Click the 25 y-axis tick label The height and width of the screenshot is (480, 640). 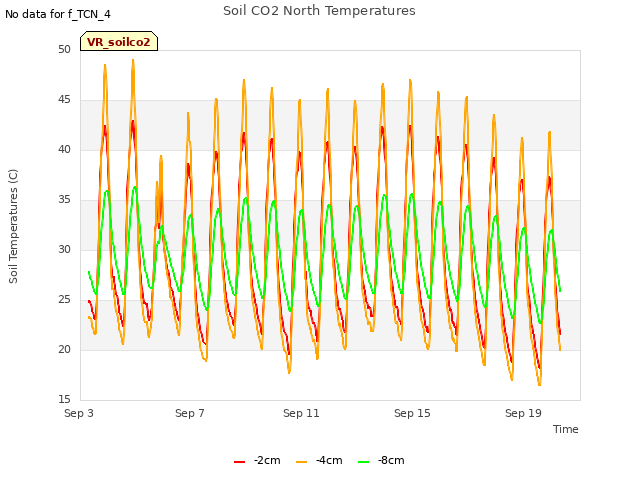tap(64, 300)
